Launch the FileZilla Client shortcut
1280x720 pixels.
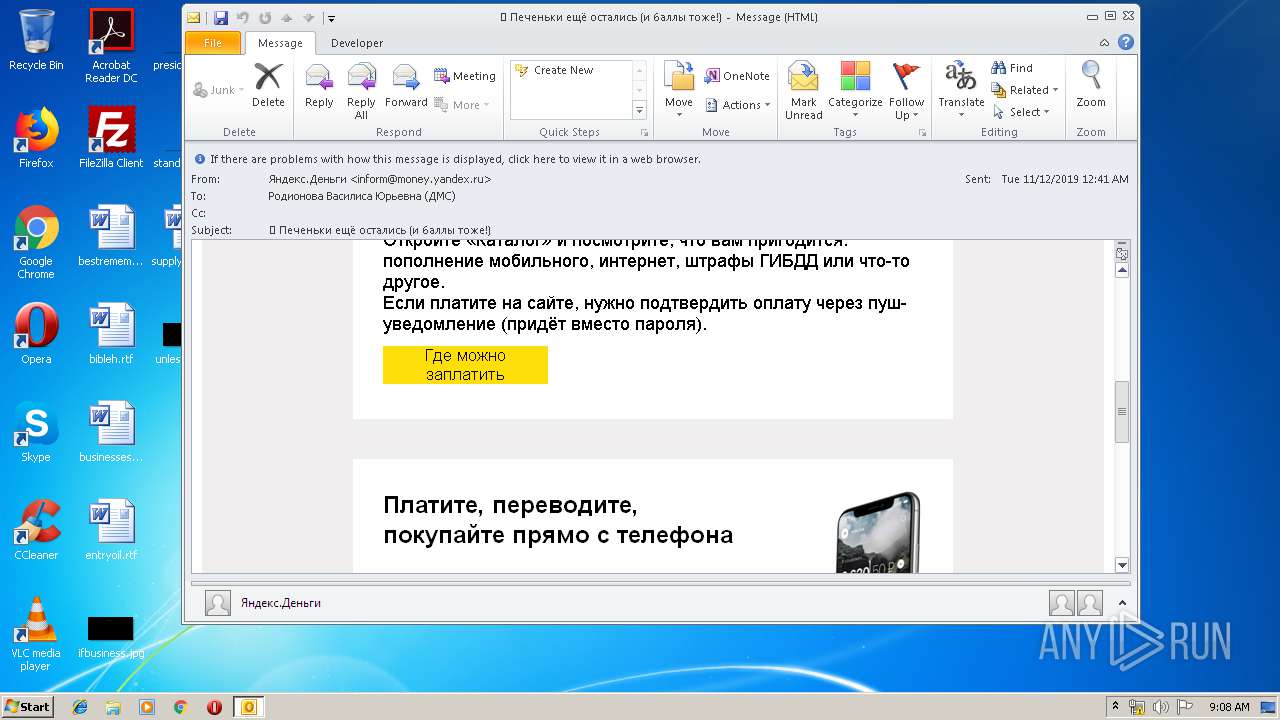pyautogui.click(x=111, y=137)
